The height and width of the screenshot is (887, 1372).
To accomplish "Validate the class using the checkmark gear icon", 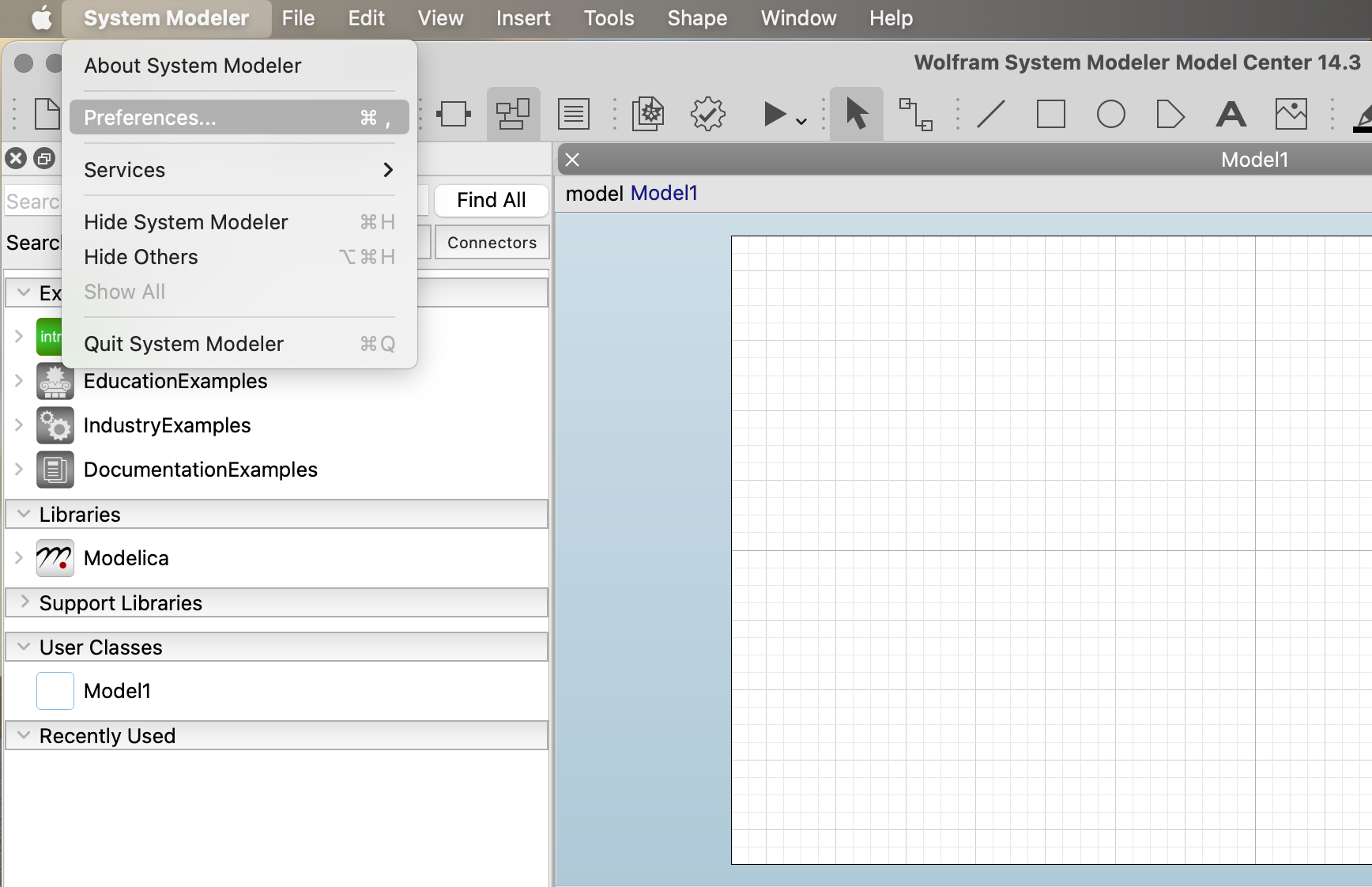I will 707,115.
